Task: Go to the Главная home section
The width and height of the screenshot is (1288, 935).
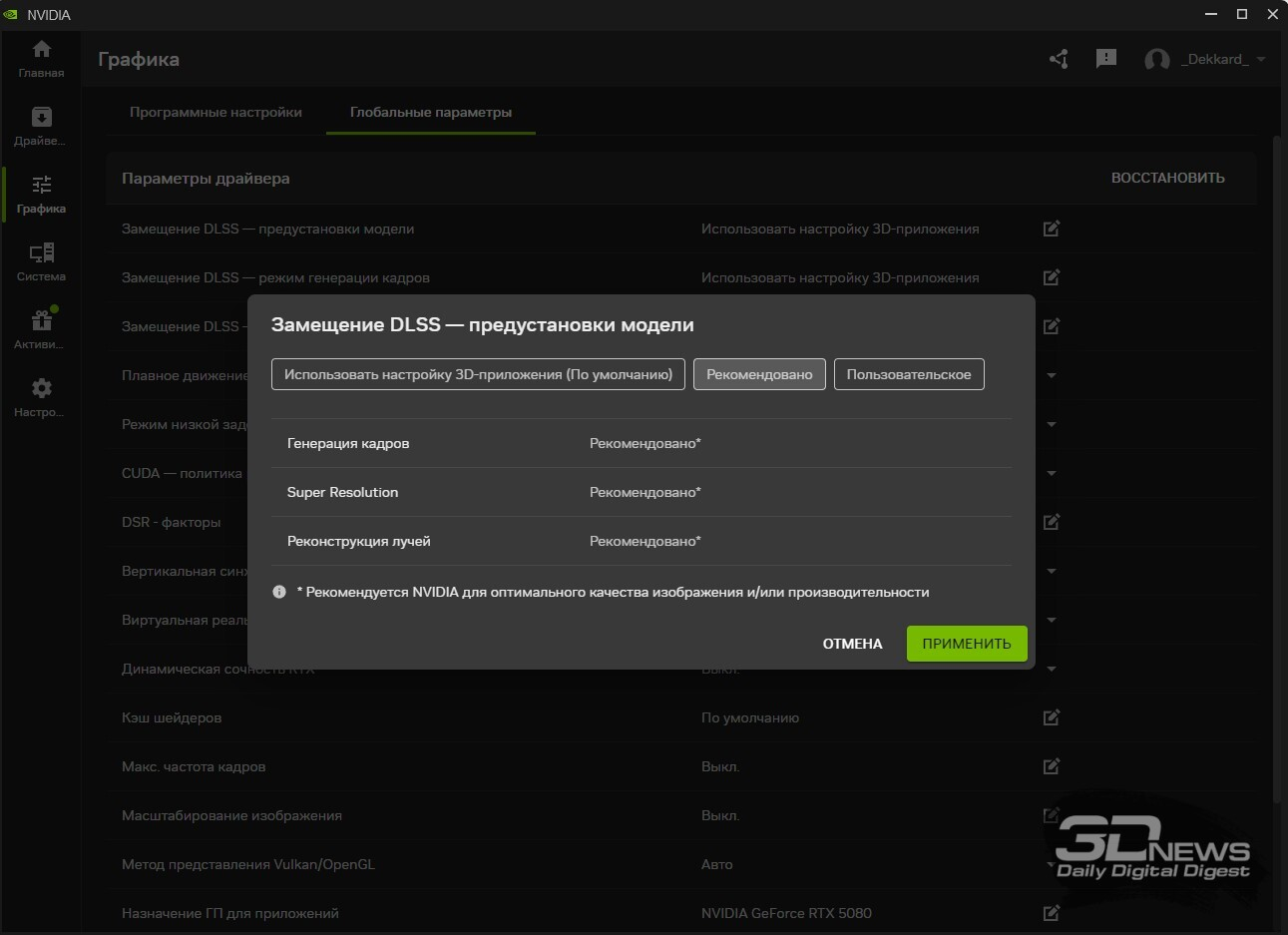Action: point(41,59)
